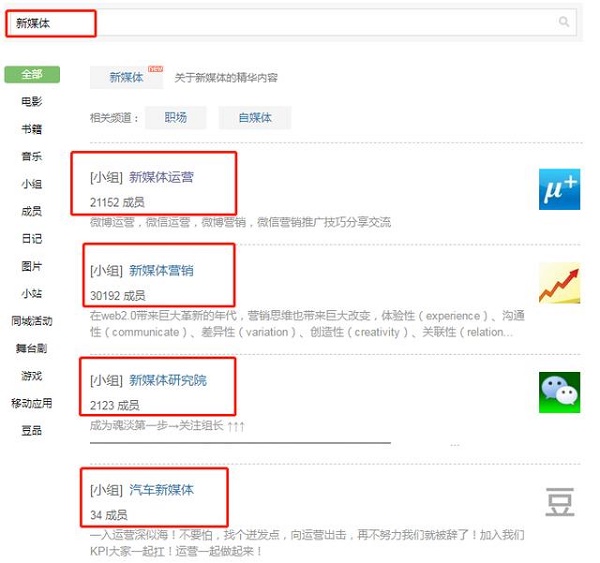The height and width of the screenshot is (563, 600).
Task: Filter results by 游戏
Action: [x=32, y=375]
